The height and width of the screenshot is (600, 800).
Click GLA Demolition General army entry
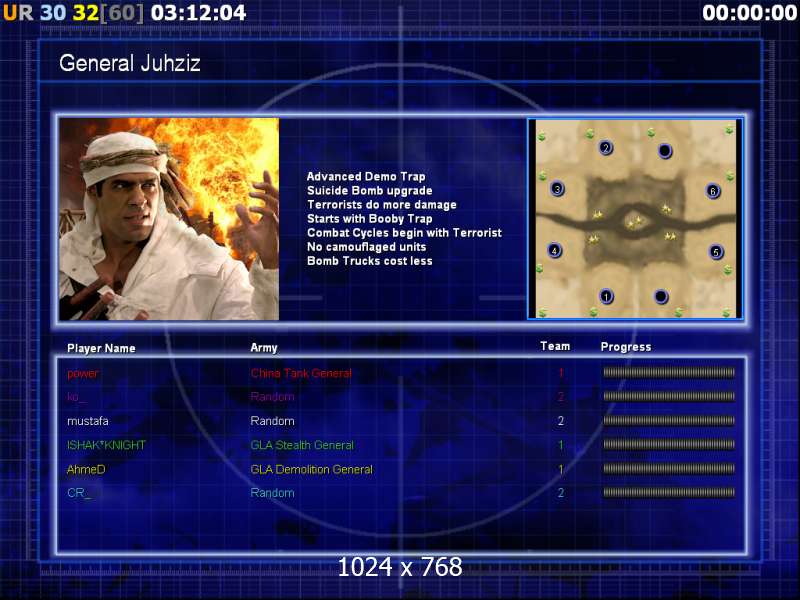311,469
